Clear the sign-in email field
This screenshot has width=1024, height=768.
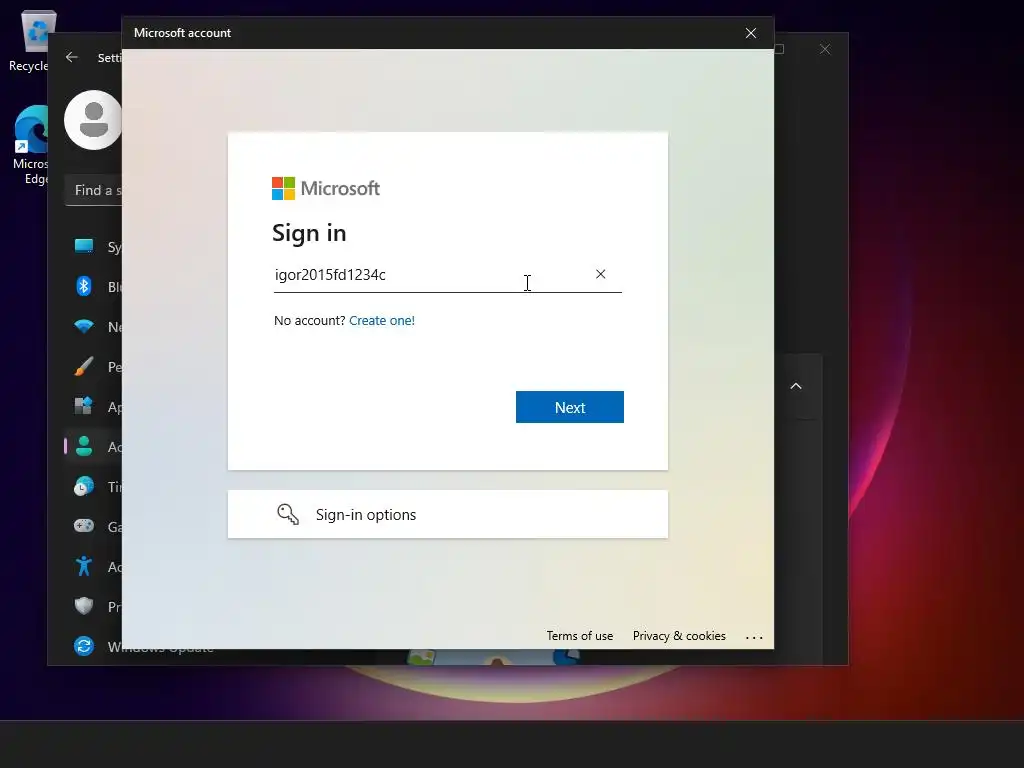click(x=600, y=274)
